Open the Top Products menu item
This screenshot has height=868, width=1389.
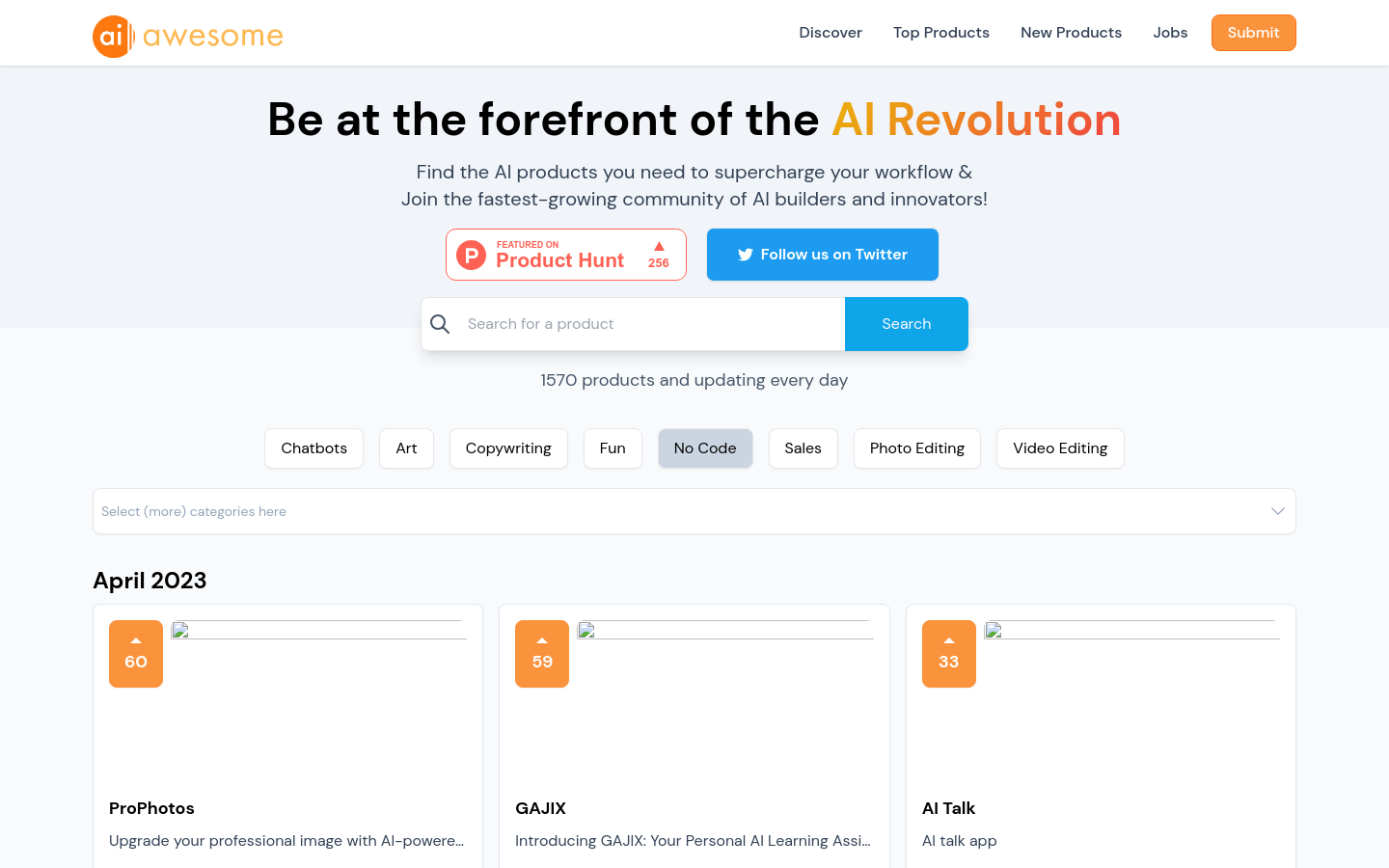(x=941, y=33)
